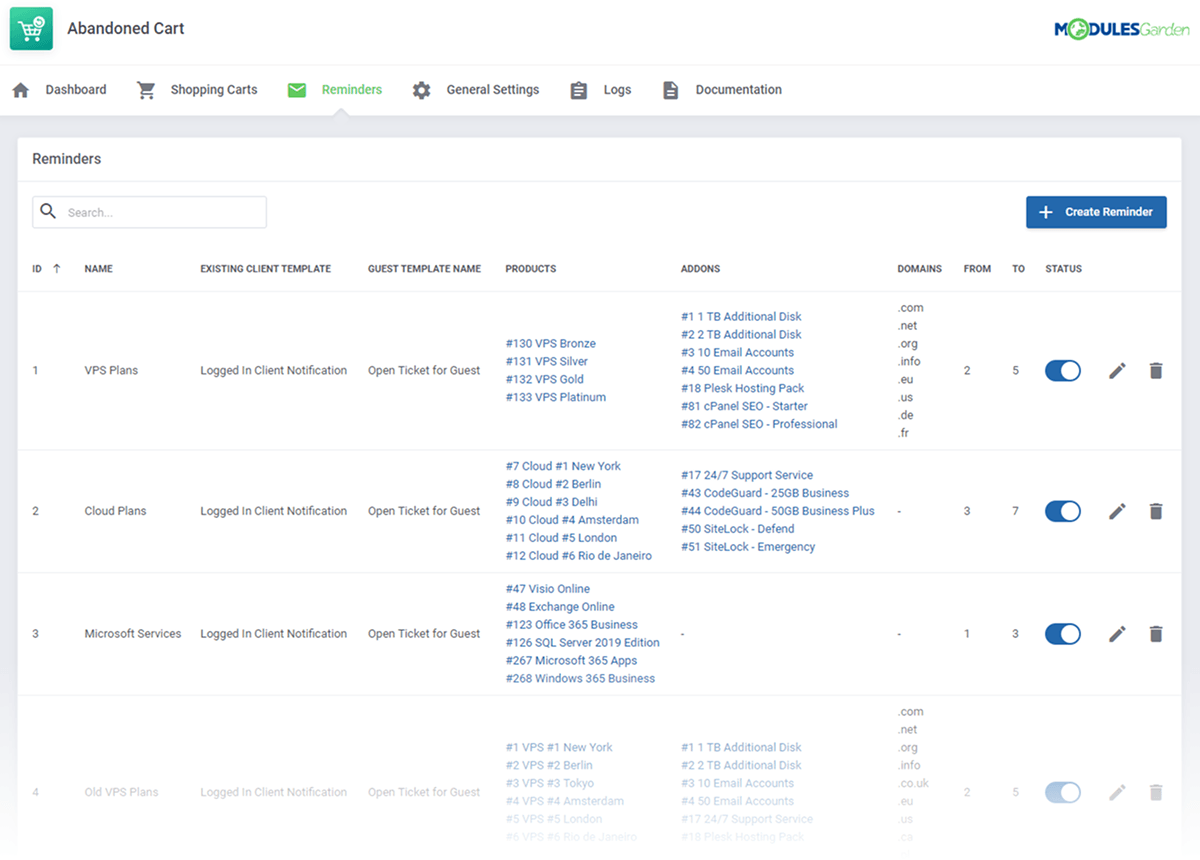Delete the Microsoft Services reminder

(x=1156, y=634)
